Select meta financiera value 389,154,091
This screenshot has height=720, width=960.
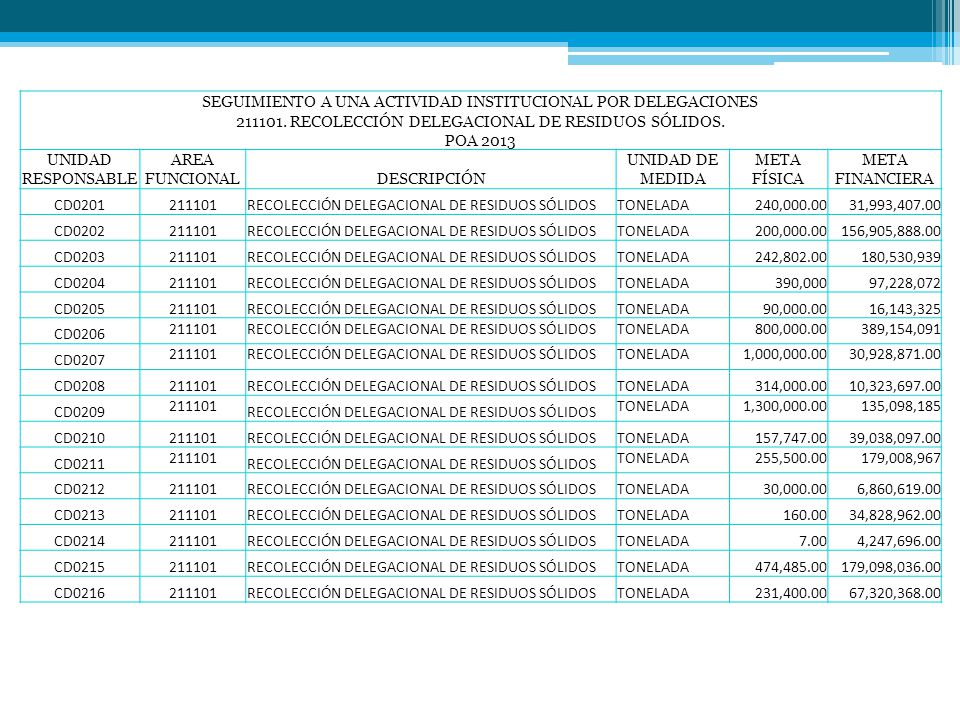point(901,329)
